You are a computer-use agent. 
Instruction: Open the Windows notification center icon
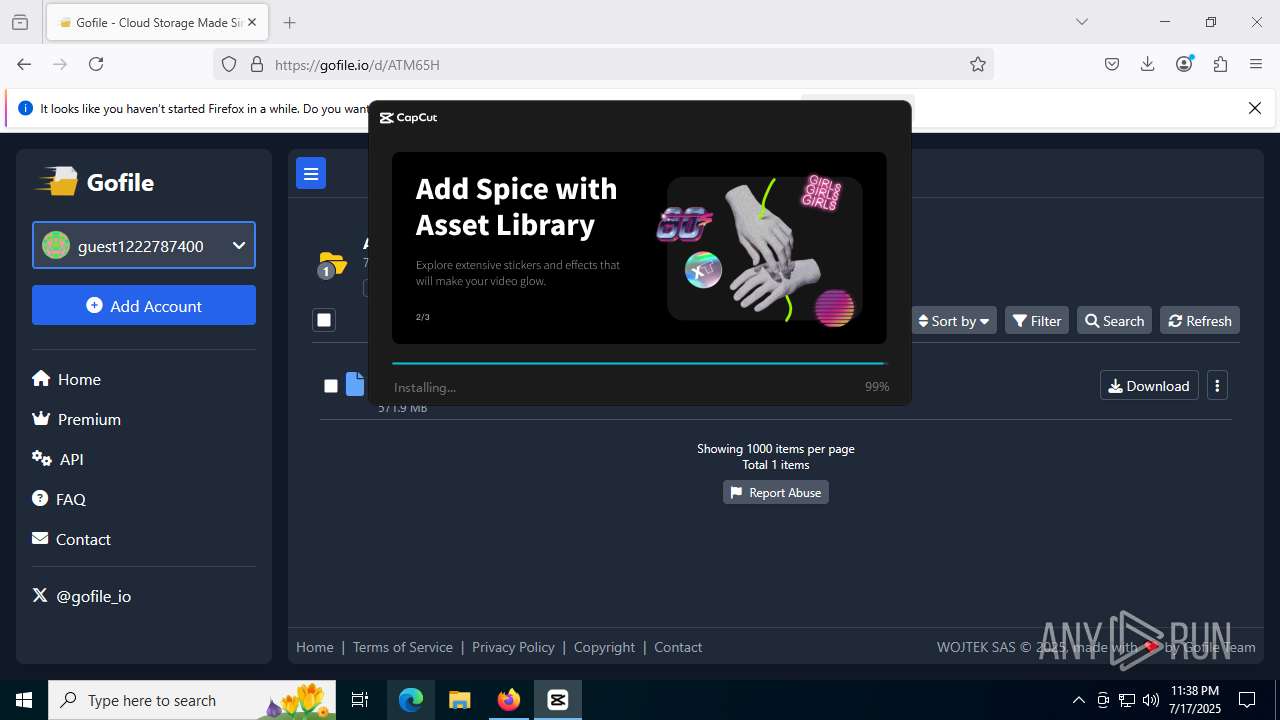pyautogui.click(x=1247, y=700)
